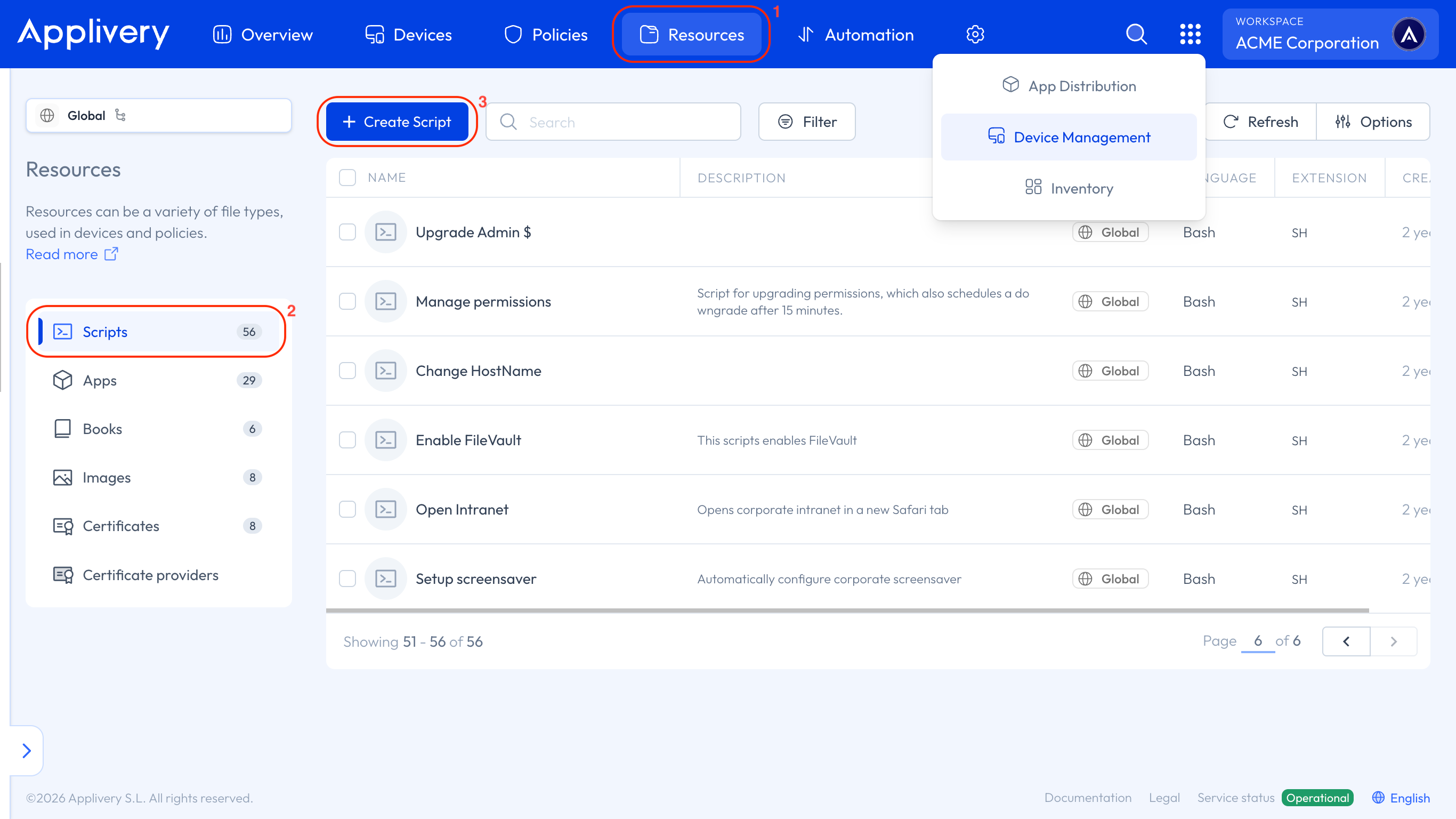Click the horizontal table scrollbar
Screen dimensions: 1456x819
847,611
